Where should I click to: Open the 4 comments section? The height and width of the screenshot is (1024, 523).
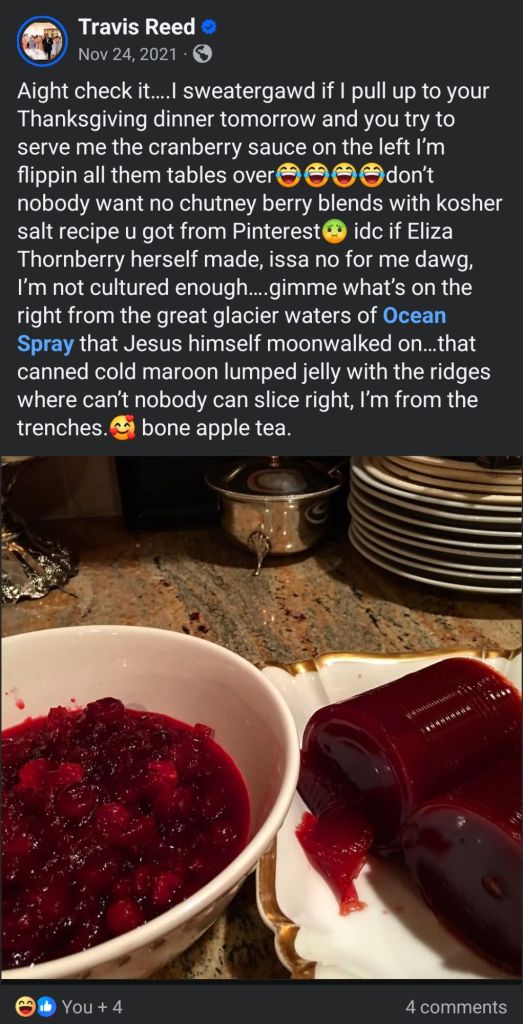[x=456, y=1007]
